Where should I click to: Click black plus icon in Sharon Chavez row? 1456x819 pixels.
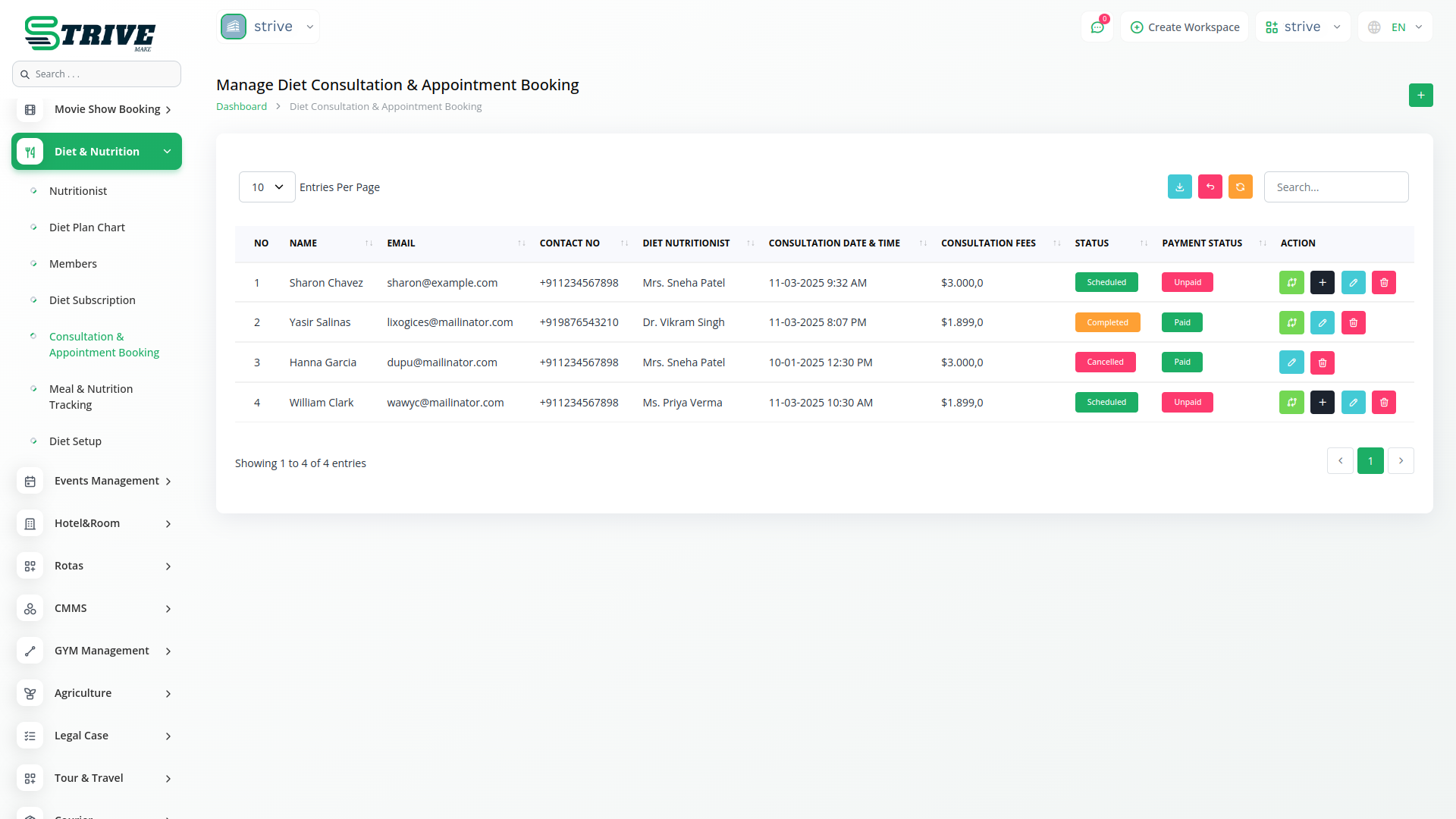[1322, 283]
